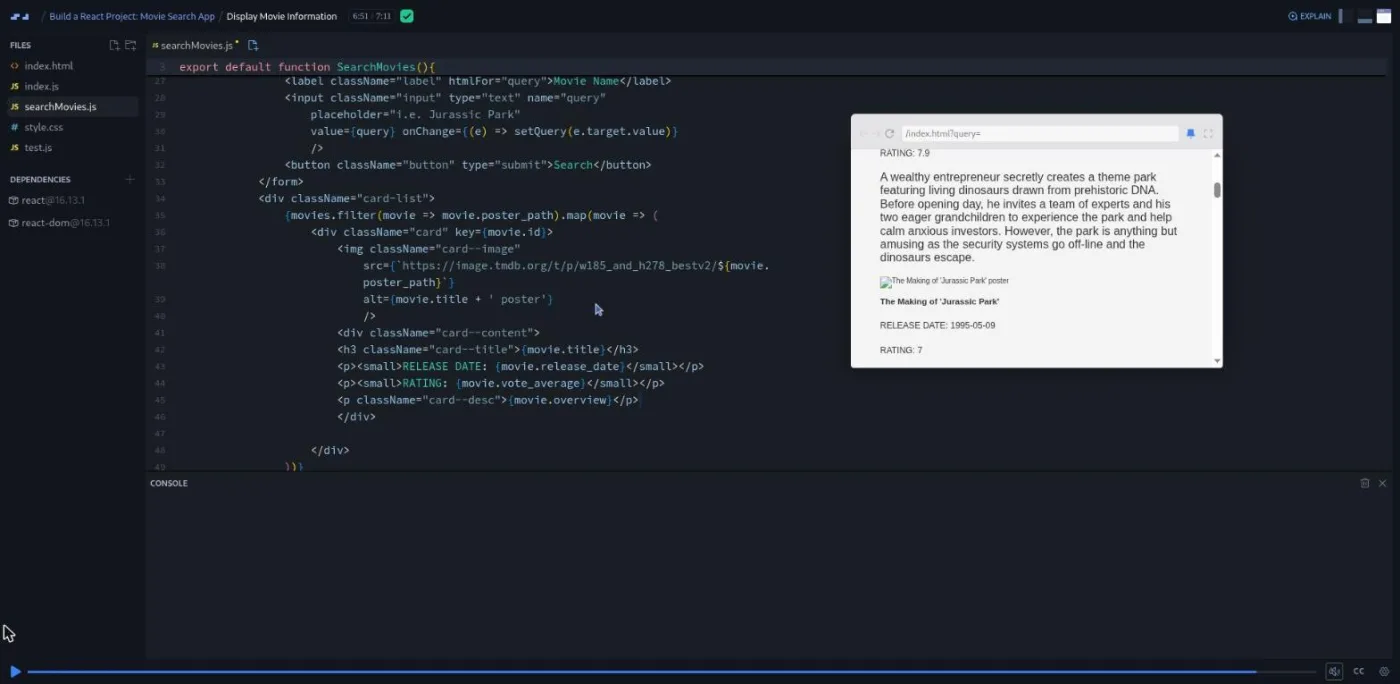Add a new dependency with plus icon

click(x=129, y=180)
